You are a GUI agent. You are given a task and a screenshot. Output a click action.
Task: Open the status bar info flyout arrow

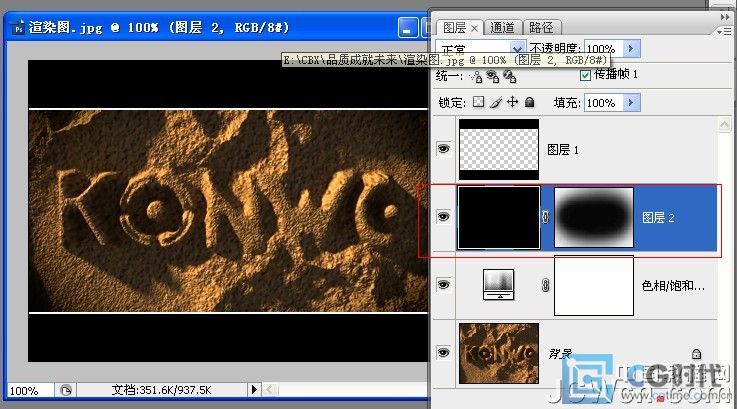254,389
